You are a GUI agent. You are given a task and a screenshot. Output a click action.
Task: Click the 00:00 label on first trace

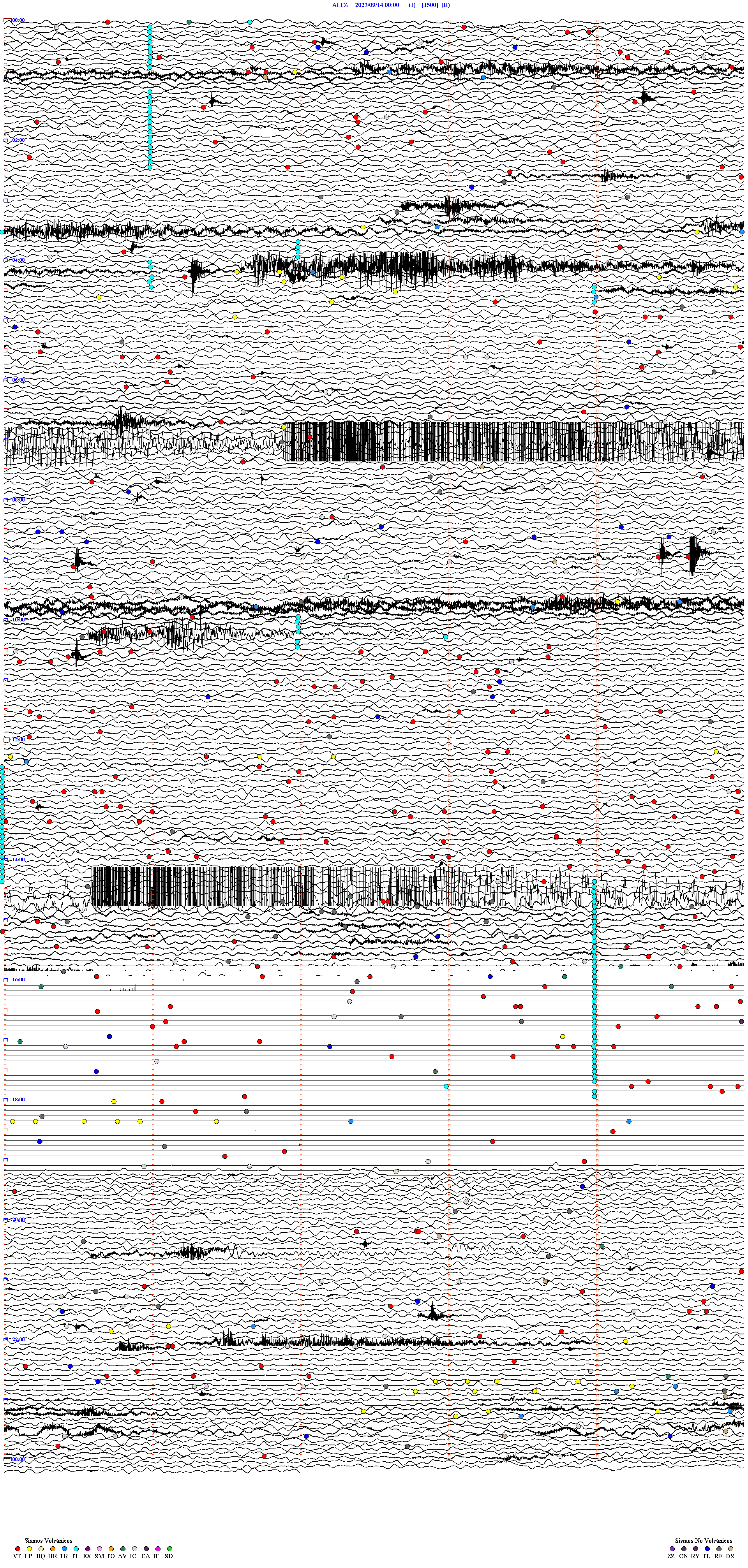(x=18, y=20)
